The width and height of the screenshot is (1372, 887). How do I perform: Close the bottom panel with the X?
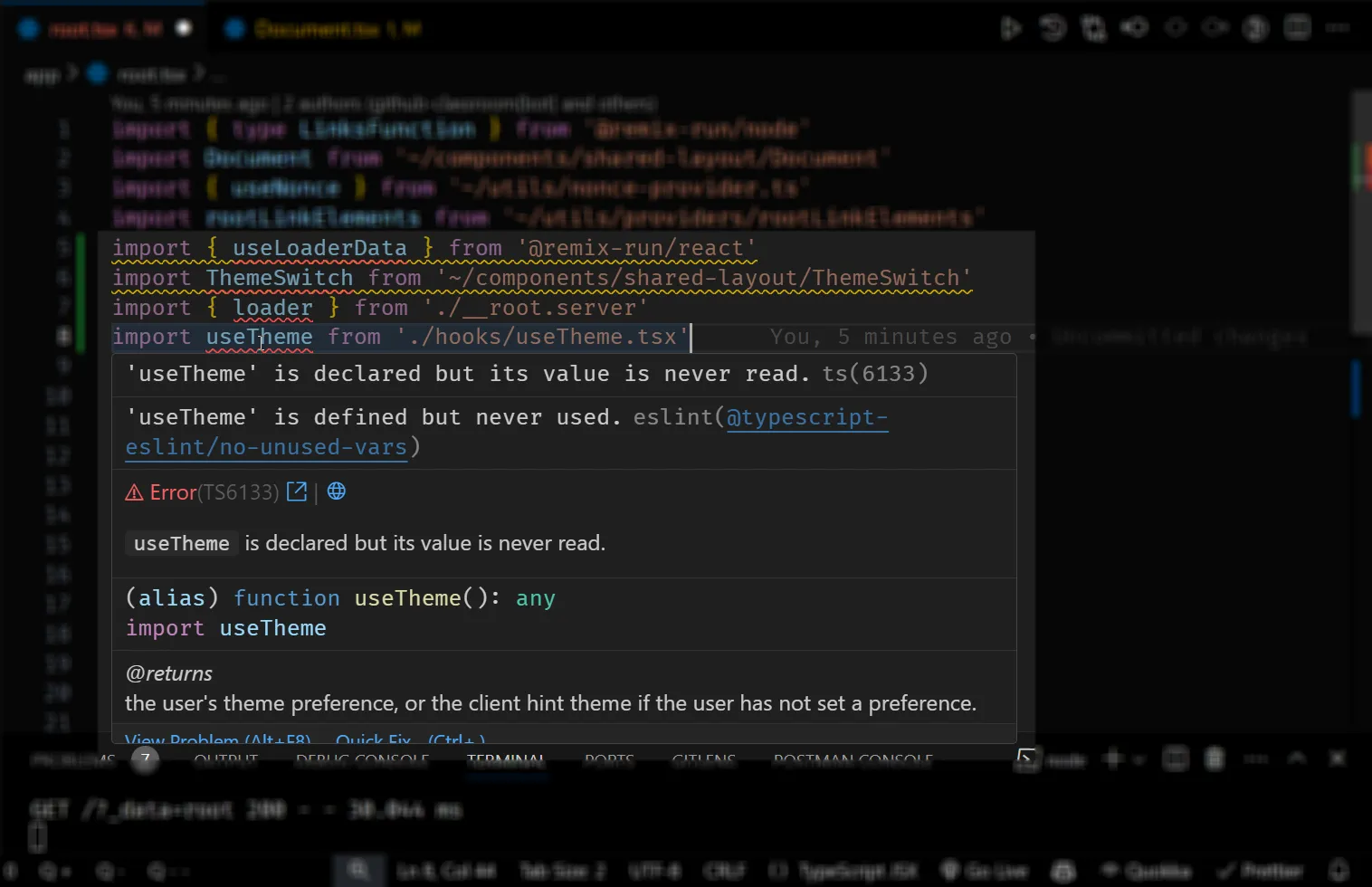click(1337, 758)
